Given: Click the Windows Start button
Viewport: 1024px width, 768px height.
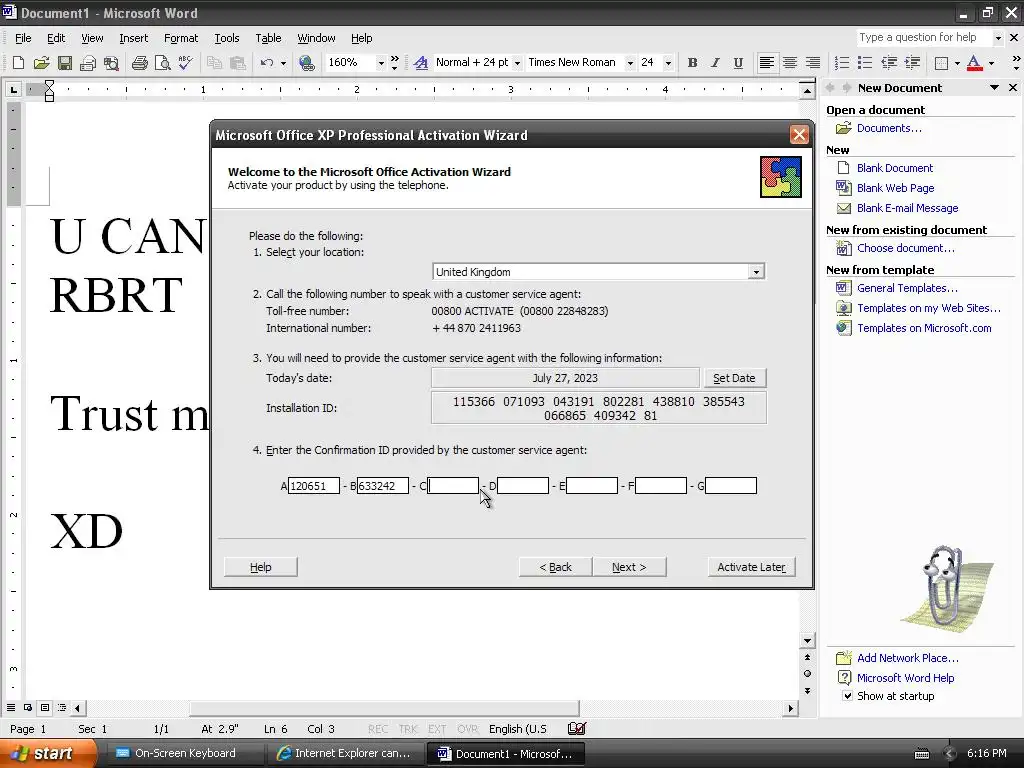Looking at the screenshot, I should 48,753.
